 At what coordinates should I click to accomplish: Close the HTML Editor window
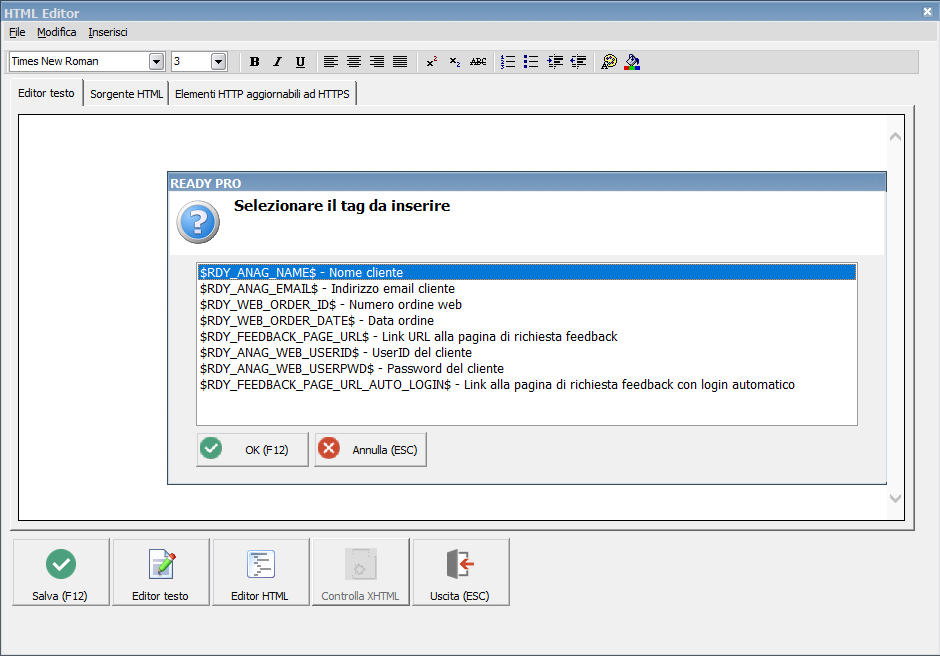click(x=927, y=12)
